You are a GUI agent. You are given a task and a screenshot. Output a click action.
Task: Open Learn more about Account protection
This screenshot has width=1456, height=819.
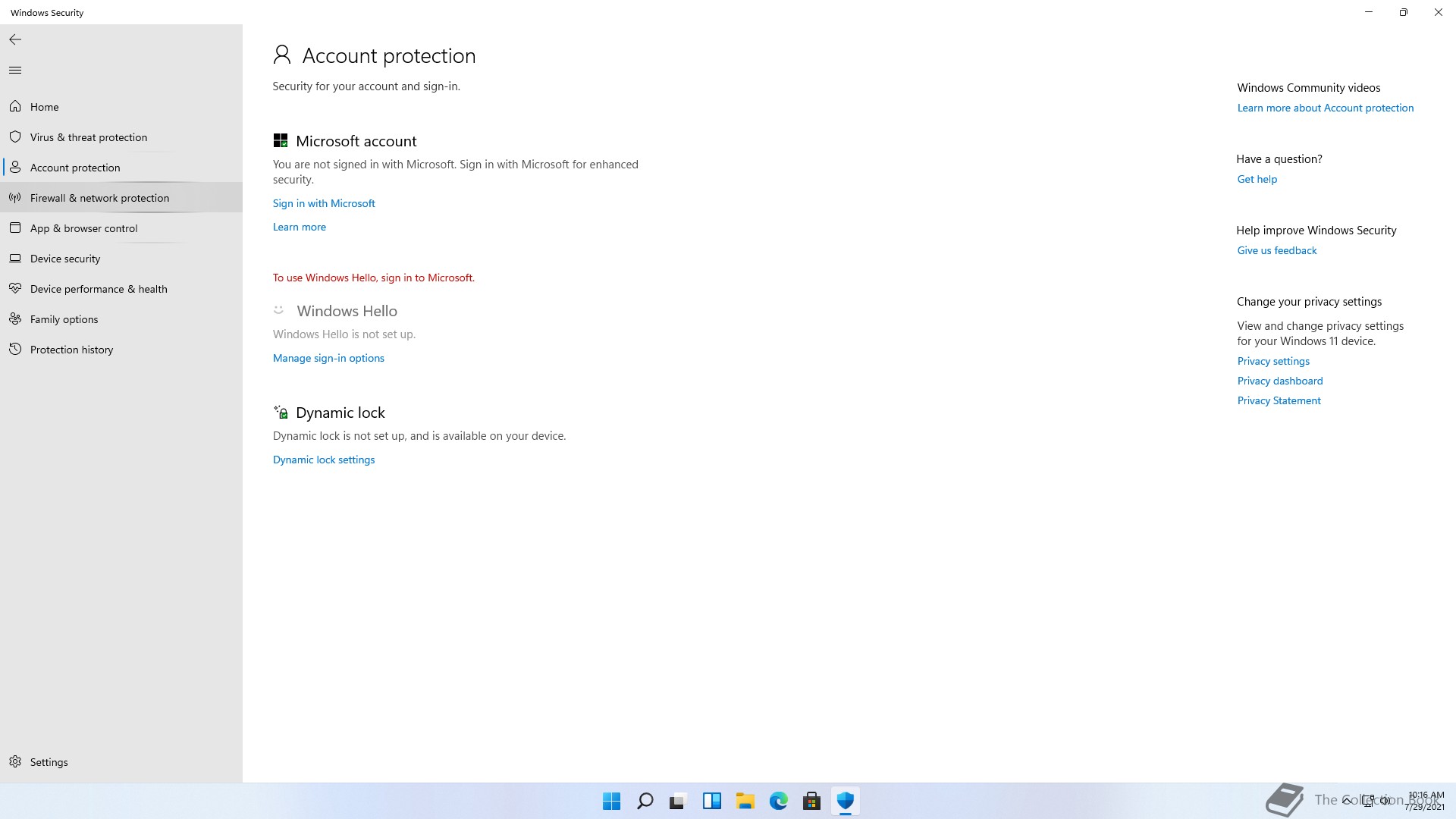pyautogui.click(x=1326, y=108)
